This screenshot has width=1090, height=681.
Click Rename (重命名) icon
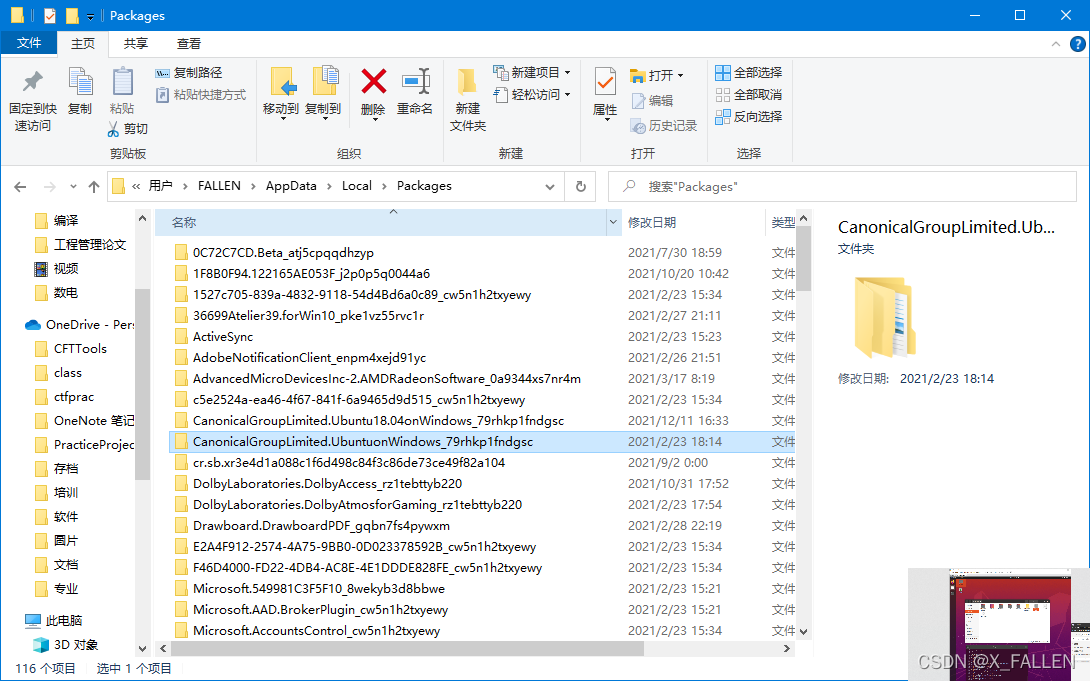(x=415, y=82)
